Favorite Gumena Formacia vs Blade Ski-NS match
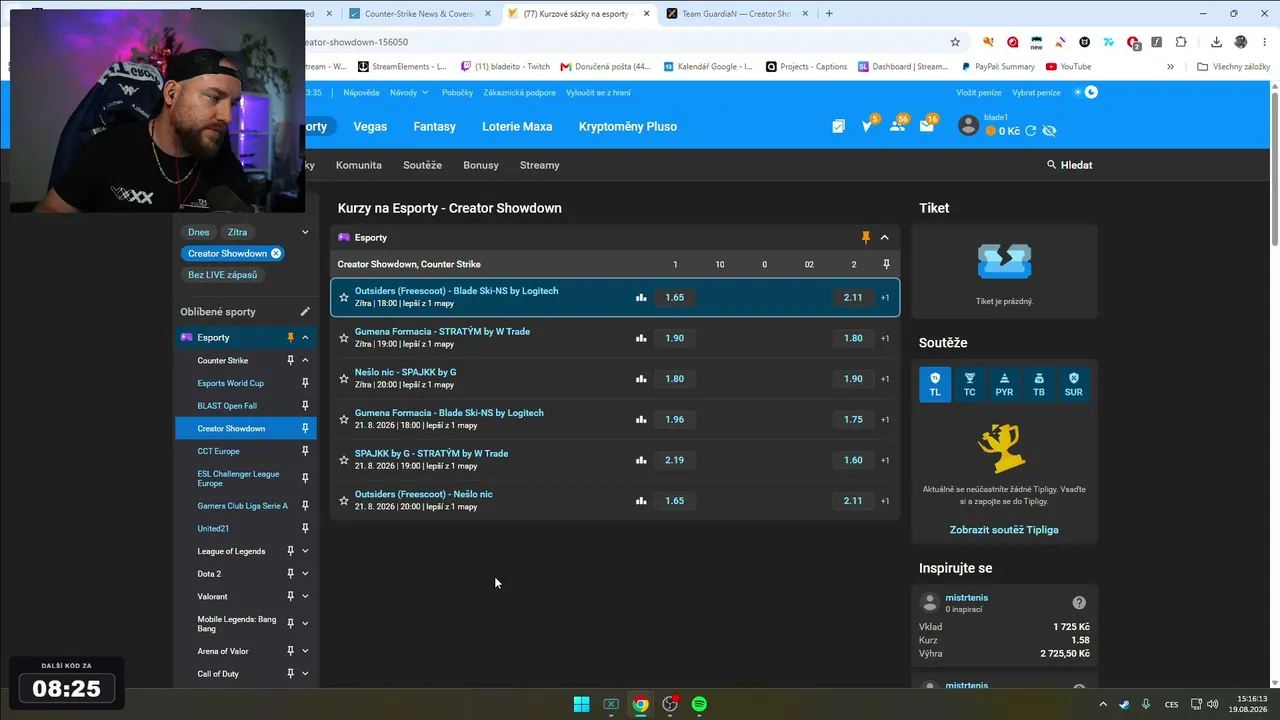1280x720 pixels. point(344,419)
